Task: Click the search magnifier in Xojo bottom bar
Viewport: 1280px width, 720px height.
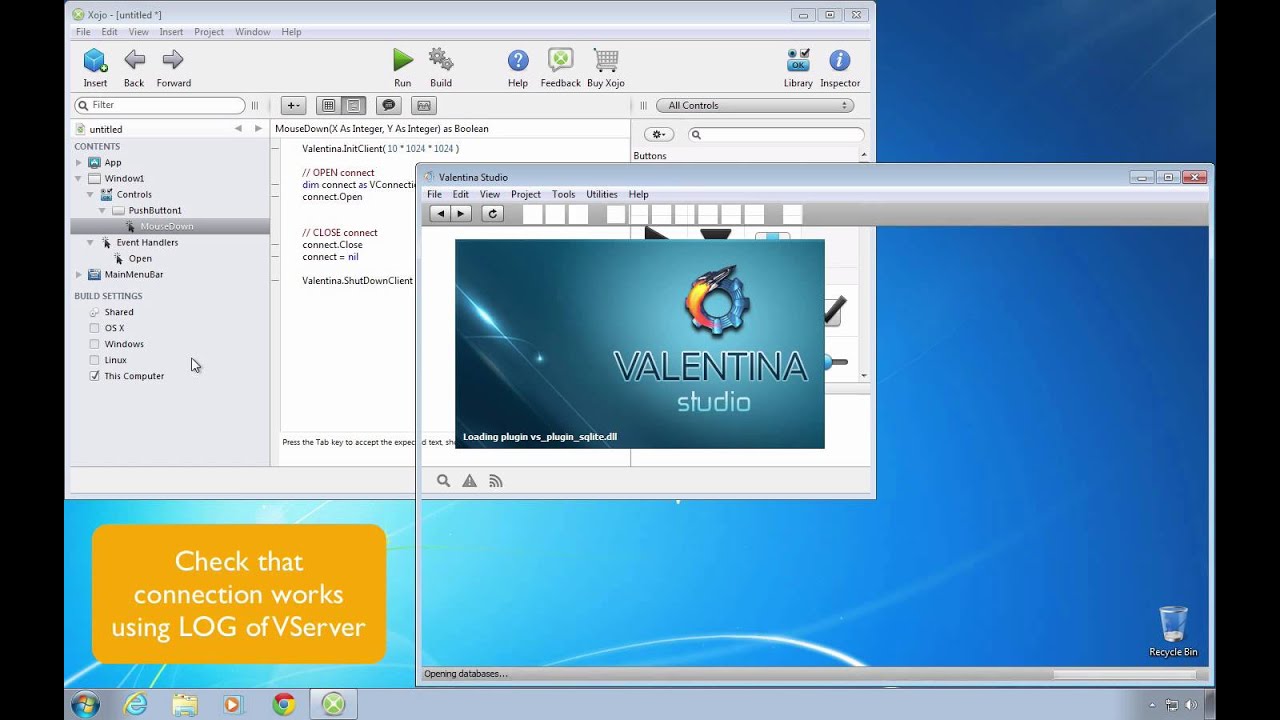Action: 444,481
